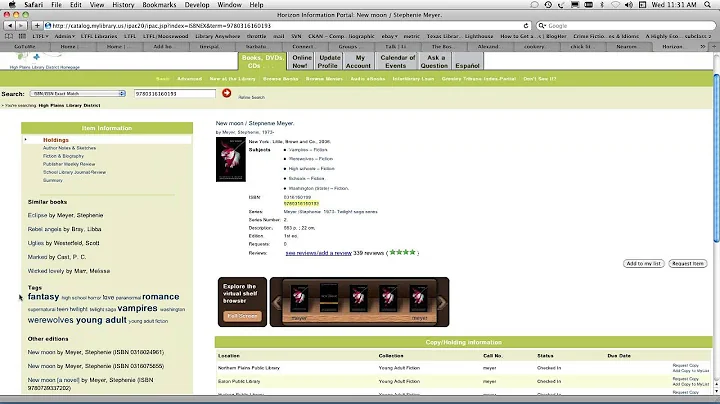This screenshot has height=404, width=720.
Task: Click the Full Screen shelf browser button
Action: (x=242, y=316)
